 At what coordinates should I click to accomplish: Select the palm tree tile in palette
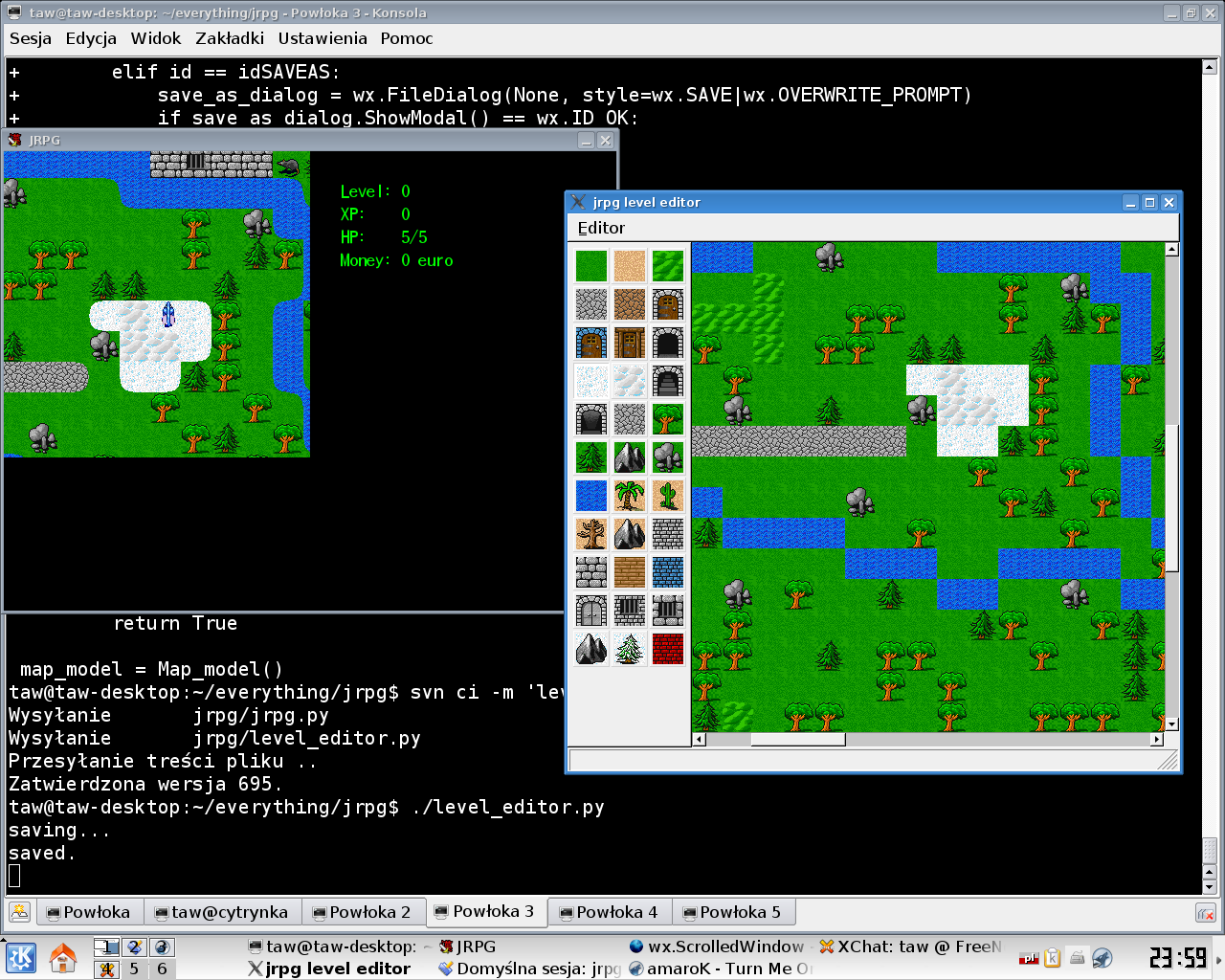[629, 496]
